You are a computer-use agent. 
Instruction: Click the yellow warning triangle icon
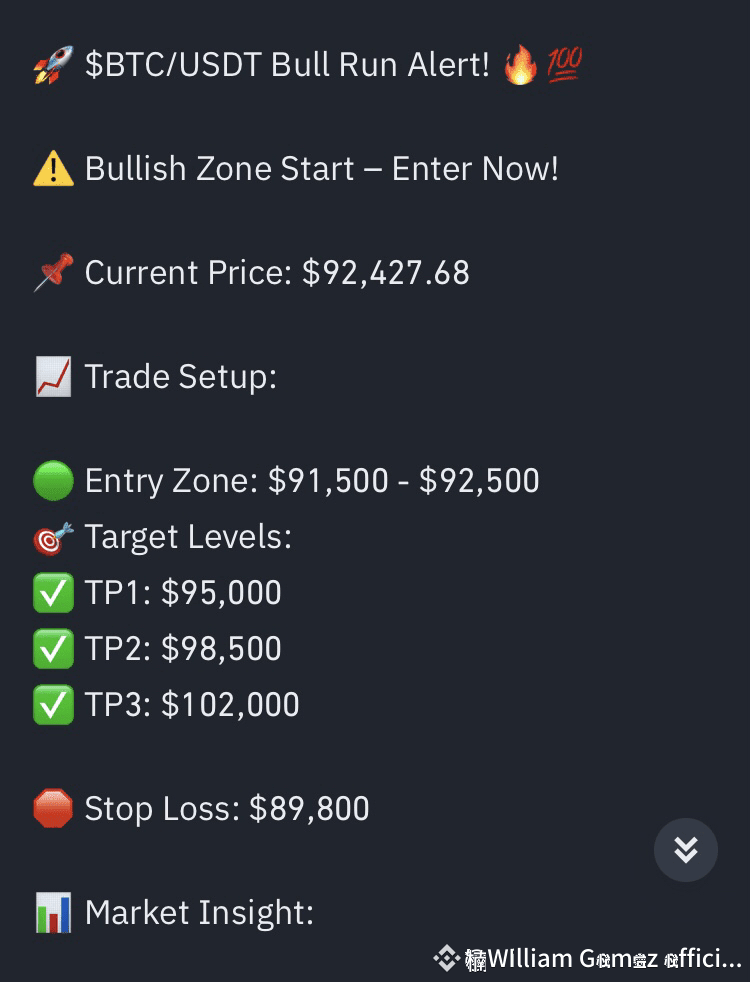pyautogui.click(x=53, y=169)
